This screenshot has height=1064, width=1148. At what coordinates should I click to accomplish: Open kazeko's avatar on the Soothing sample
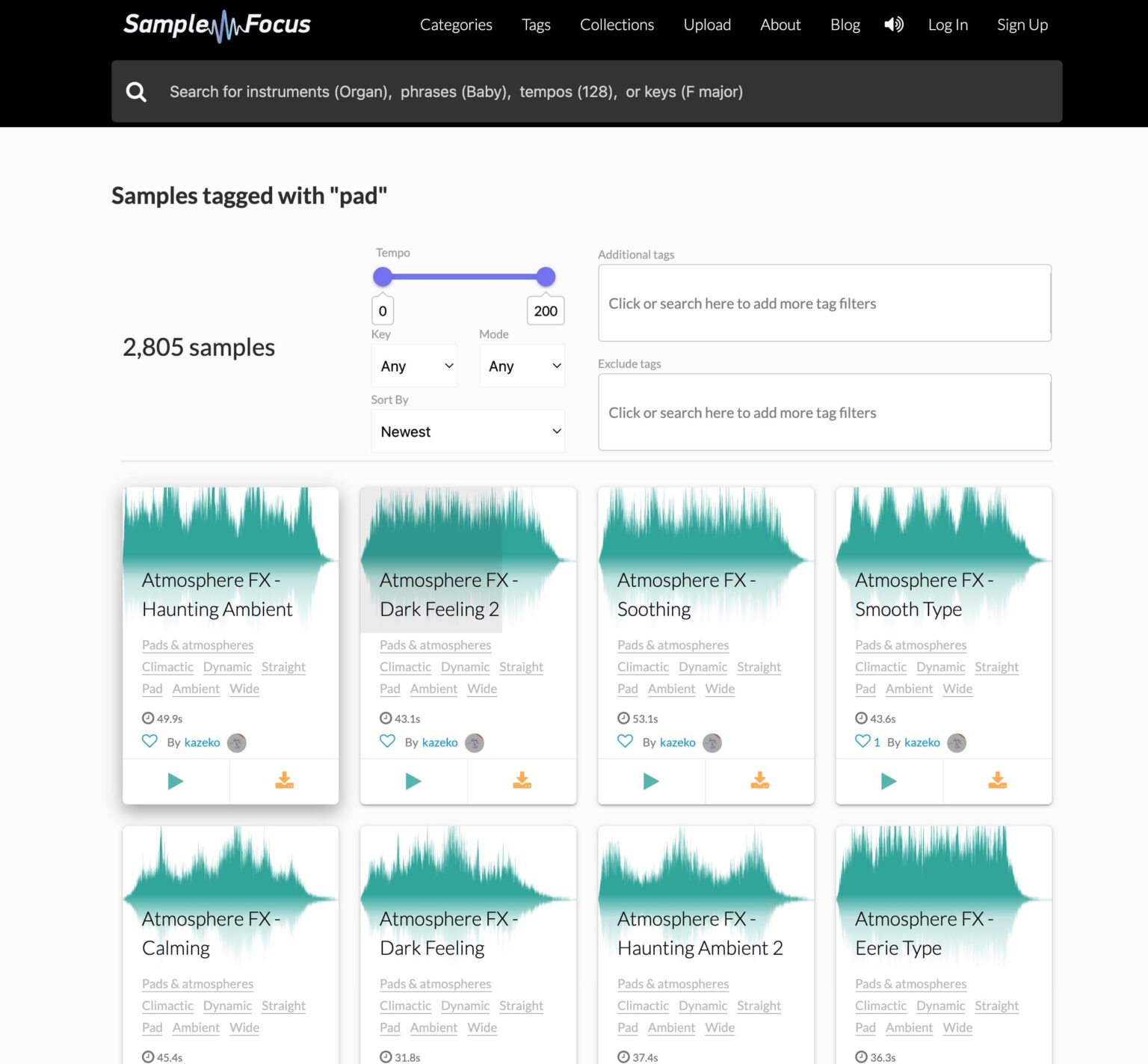coord(712,742)
